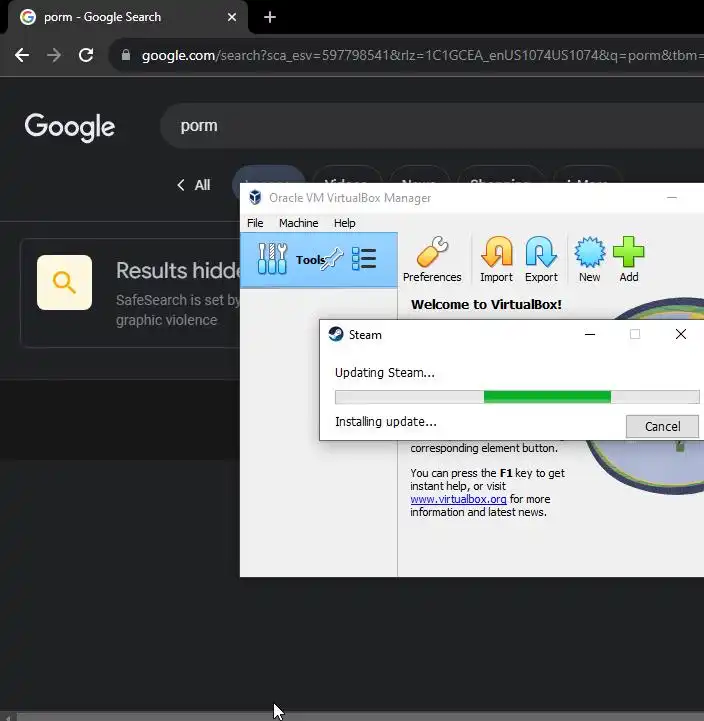Screen dimensions: 704x721
Task: Click the horizontal scrollbar left arrow
Action: click(8, 717)
